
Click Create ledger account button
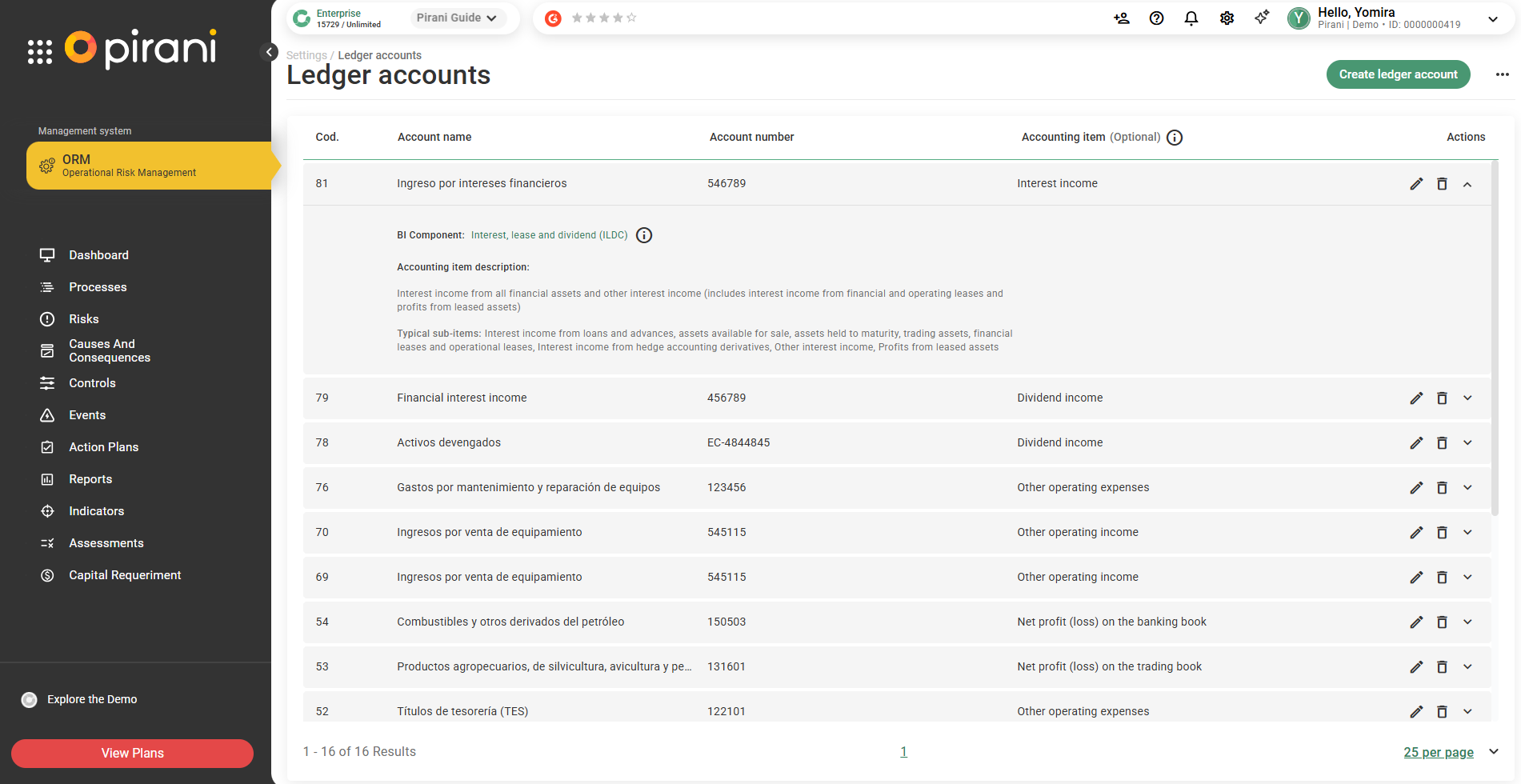point(1398,74)
